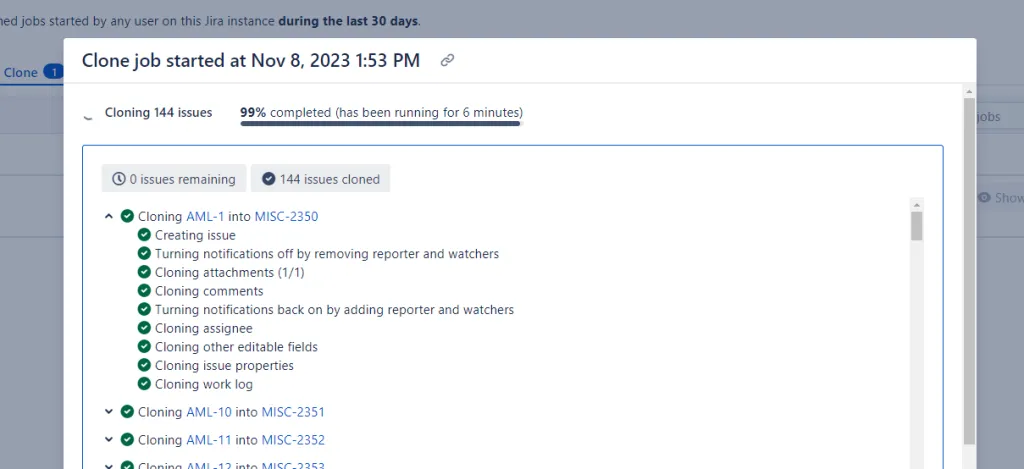Open the MISC-2350 issue link

286,216
